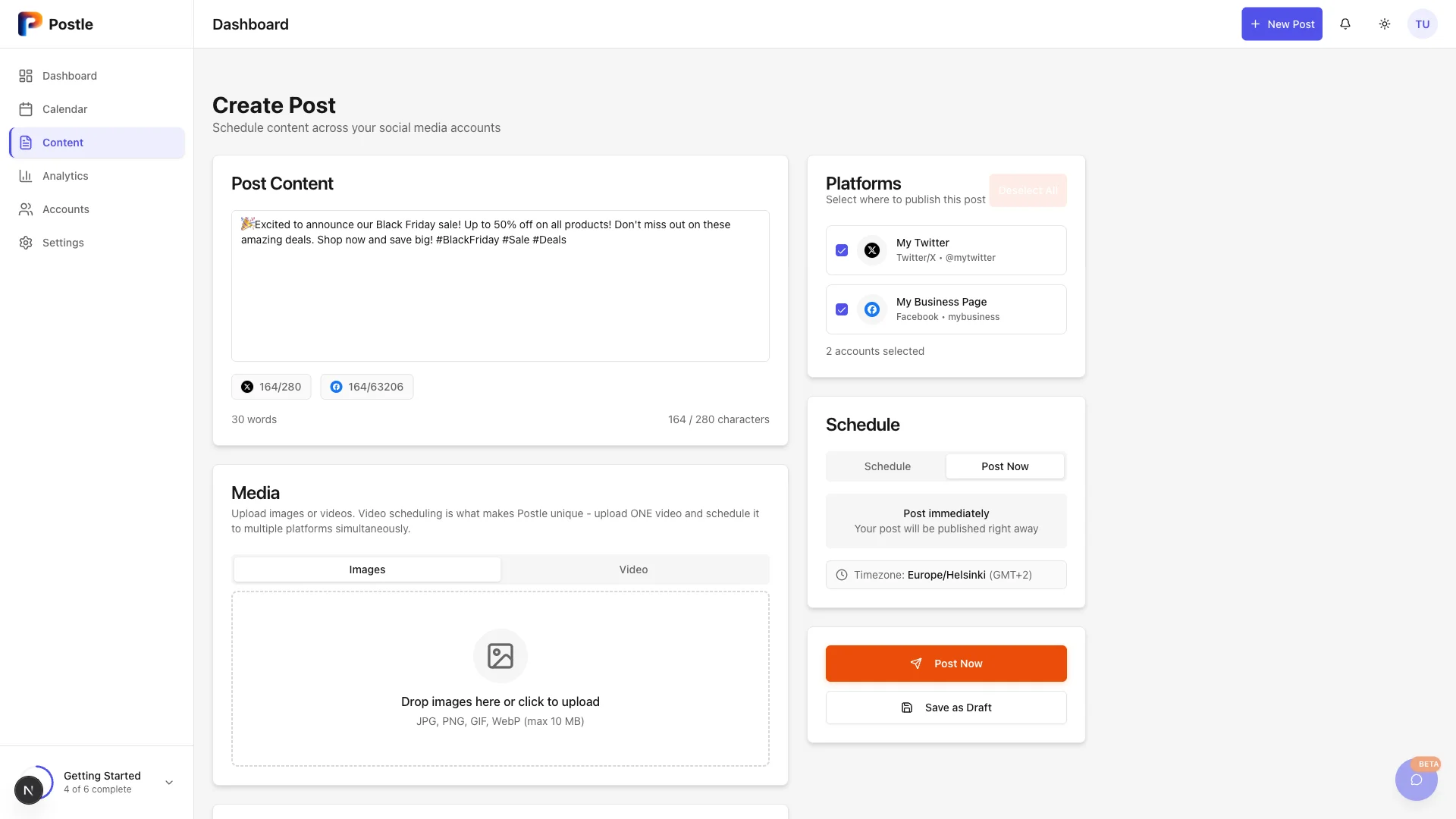Select the Settings gear icon
The height and width of the screenshot is (819, 1456).
coord(26,242)
